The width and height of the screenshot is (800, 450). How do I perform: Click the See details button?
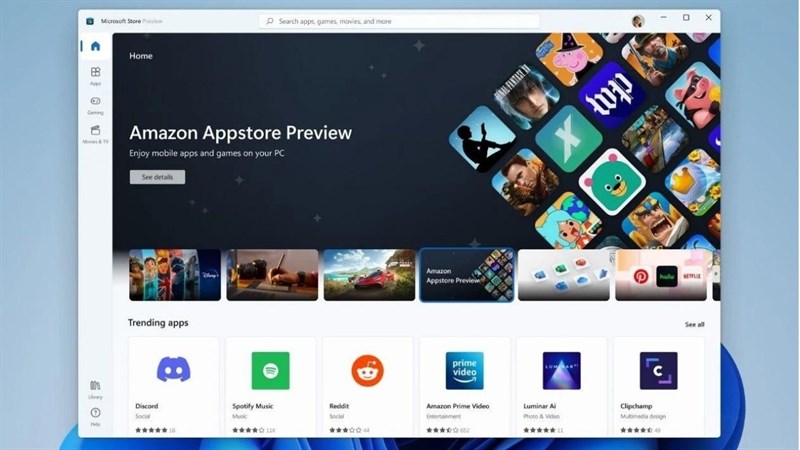tap(157, 177)
